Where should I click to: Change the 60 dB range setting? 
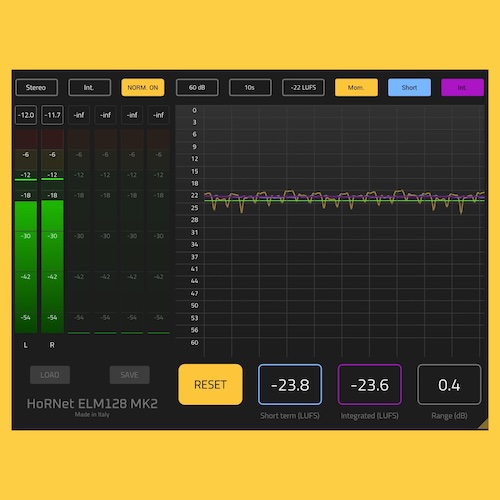click(x=197, y=88)
